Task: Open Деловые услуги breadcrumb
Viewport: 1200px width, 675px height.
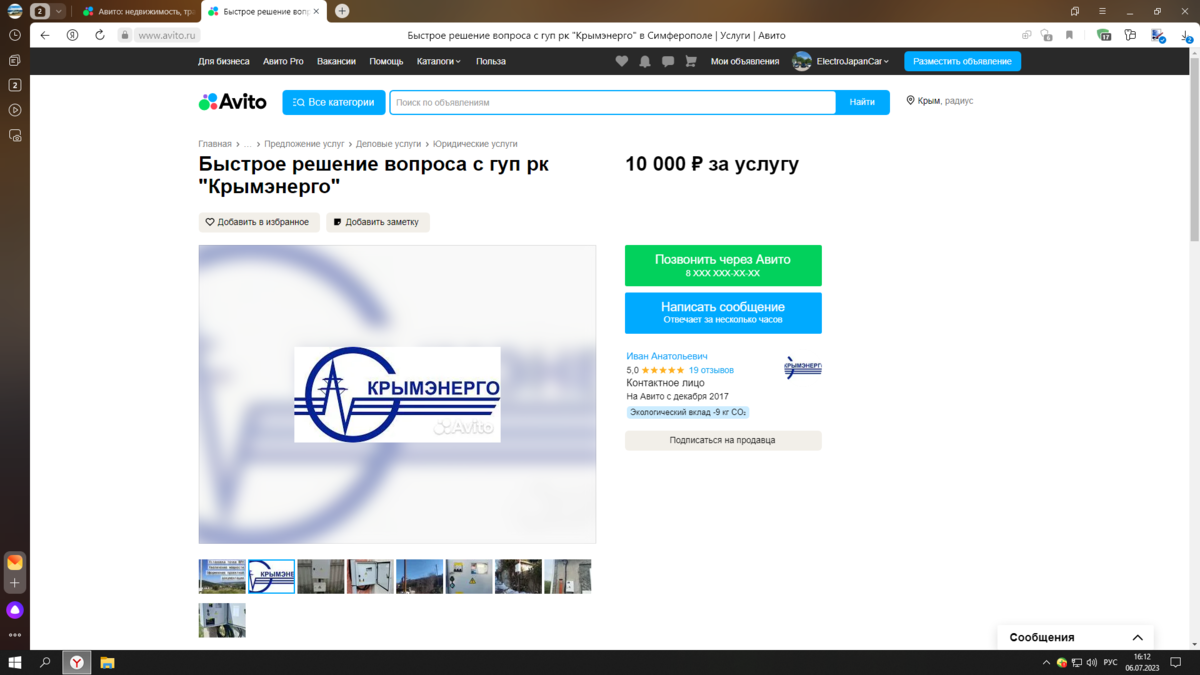Action: (389, 144)
